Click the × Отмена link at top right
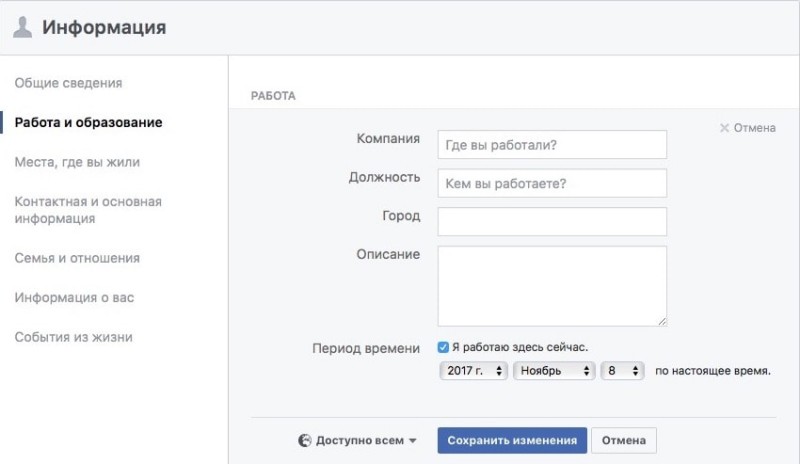 click(x=747, y=128)
